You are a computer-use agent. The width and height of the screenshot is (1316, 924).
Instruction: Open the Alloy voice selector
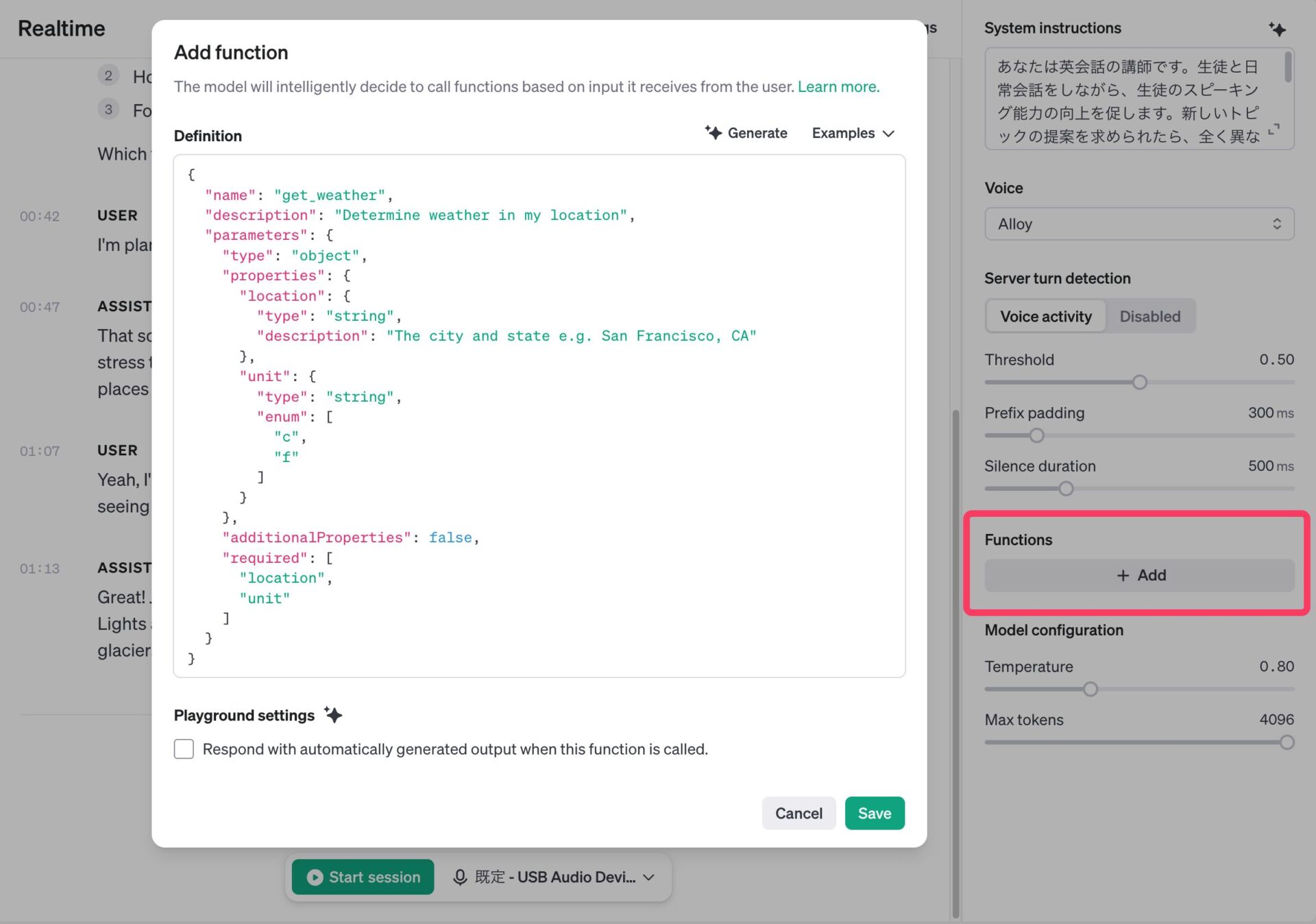[x=1139, y=224]
